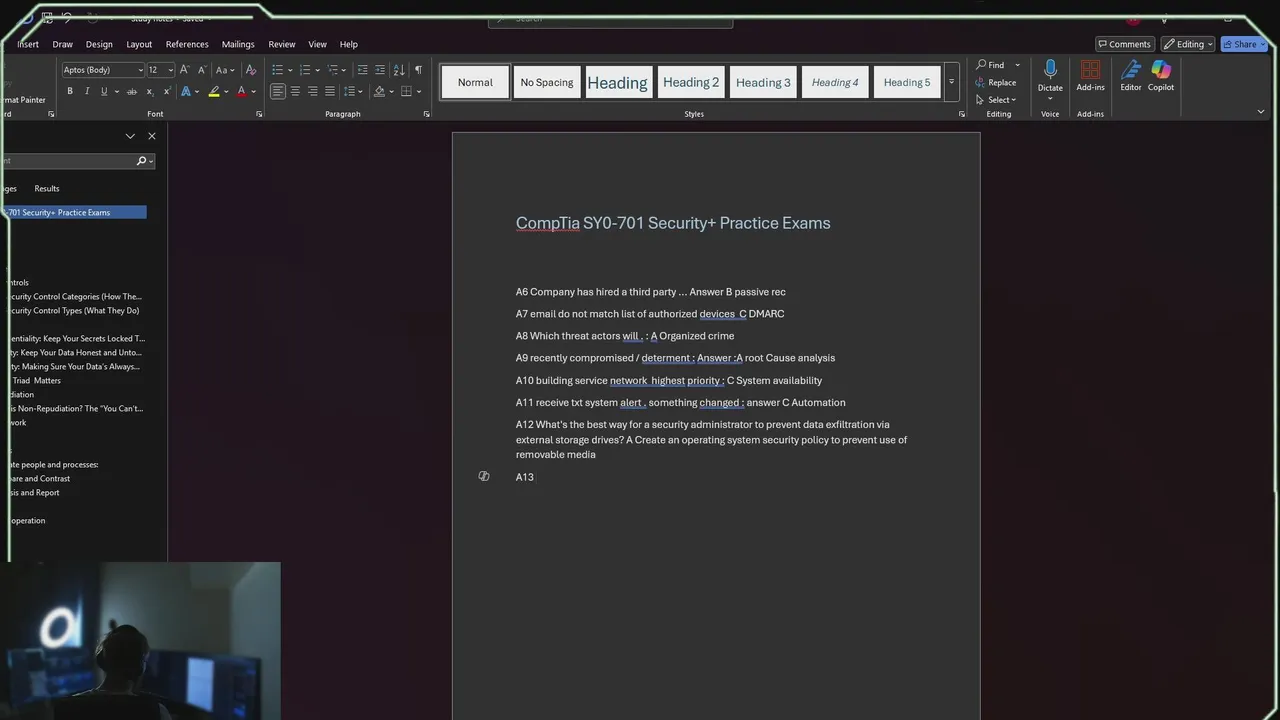Show or hide paragraph marks
1280x720 pixels.
[x=418, y=70]
